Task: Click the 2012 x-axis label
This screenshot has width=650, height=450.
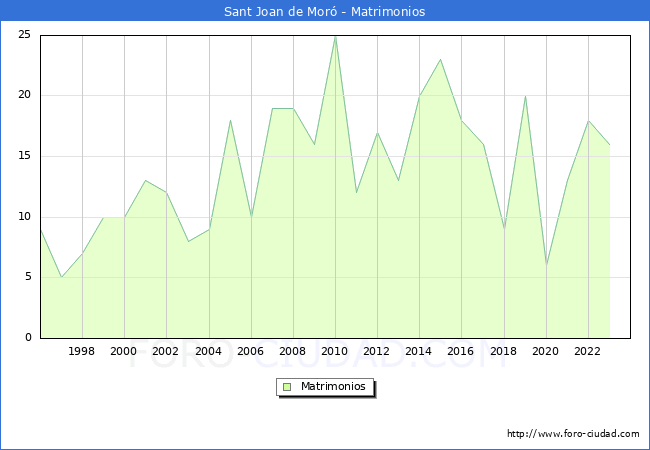Action: [x=376, y=351]
